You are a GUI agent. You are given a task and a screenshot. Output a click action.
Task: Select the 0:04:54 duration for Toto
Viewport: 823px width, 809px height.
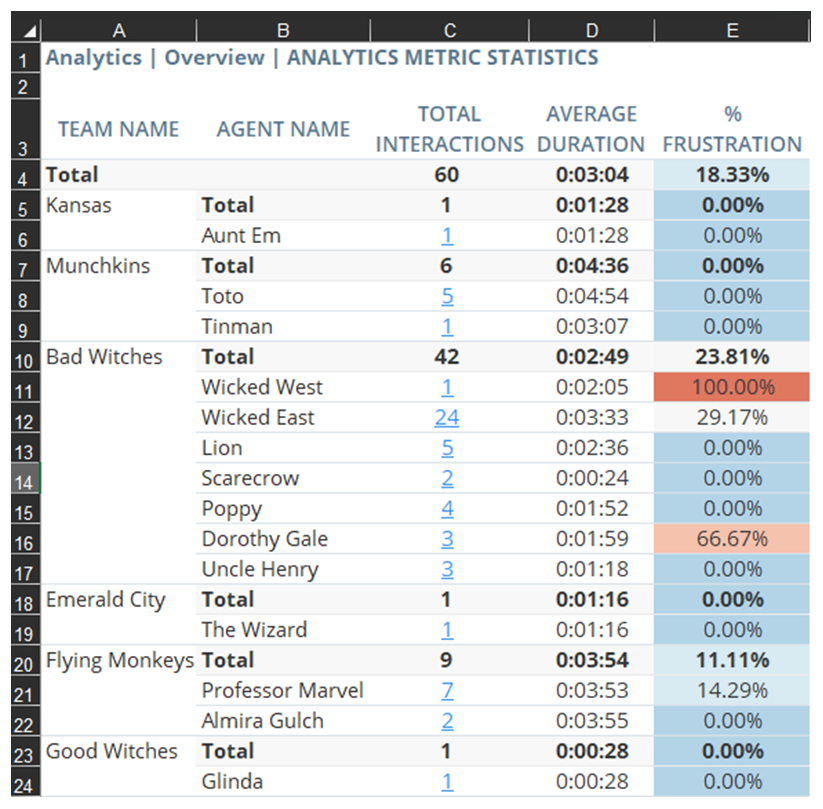click(x=592, y=297)
